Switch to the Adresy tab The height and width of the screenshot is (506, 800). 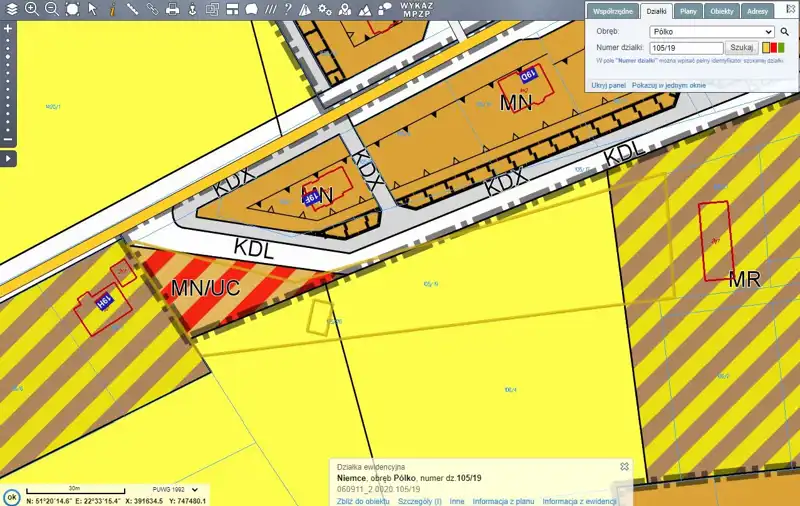point(757,11)
